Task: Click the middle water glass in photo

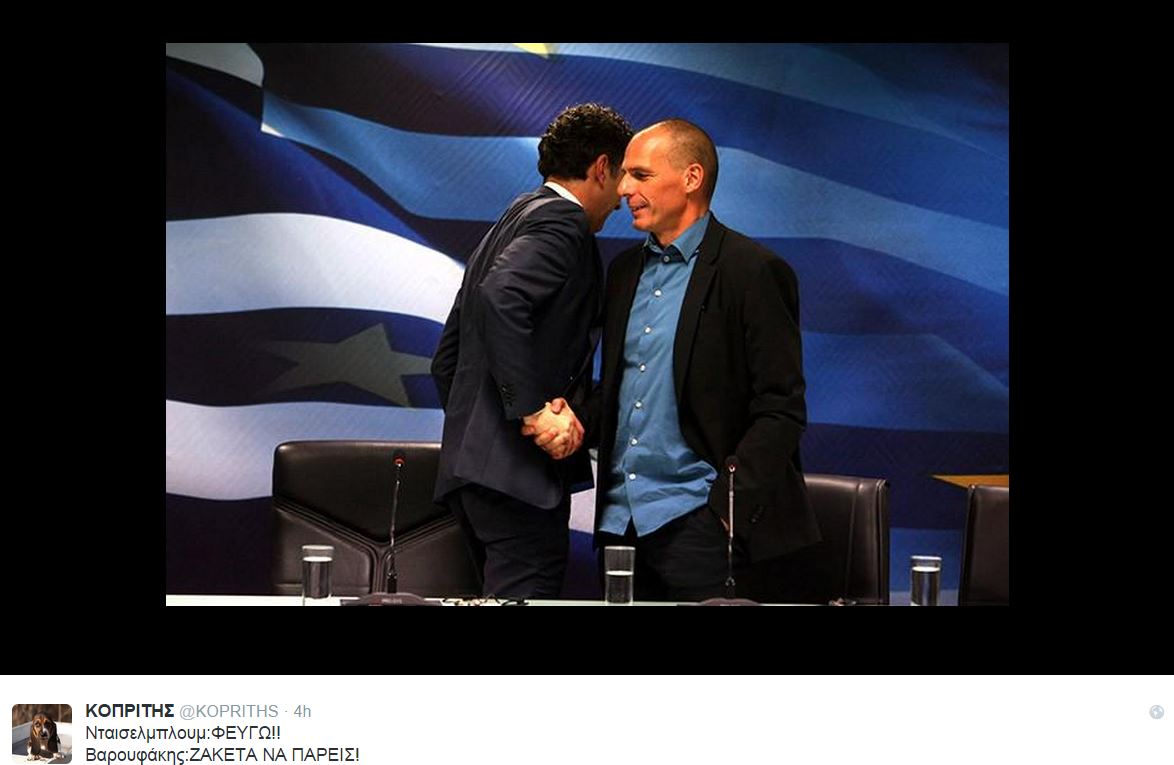Action: [619, 574]
